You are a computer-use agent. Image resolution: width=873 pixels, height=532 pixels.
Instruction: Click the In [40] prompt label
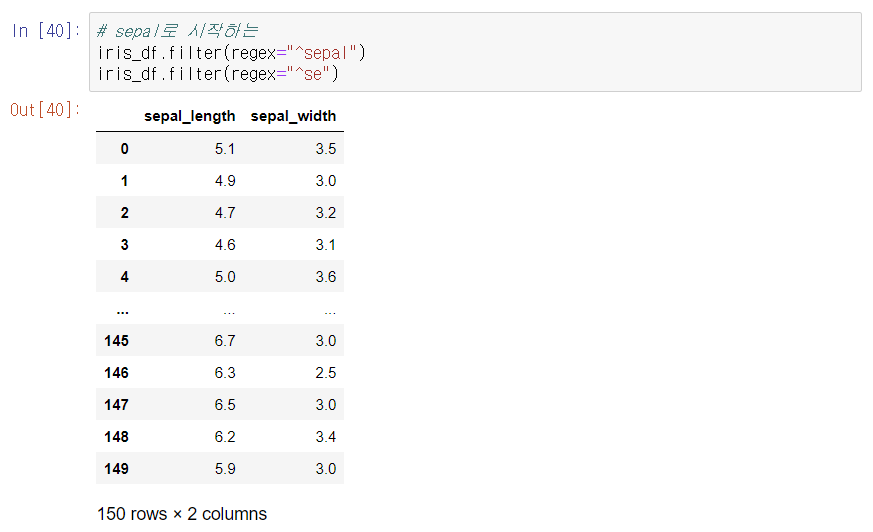tap(46, 31)
